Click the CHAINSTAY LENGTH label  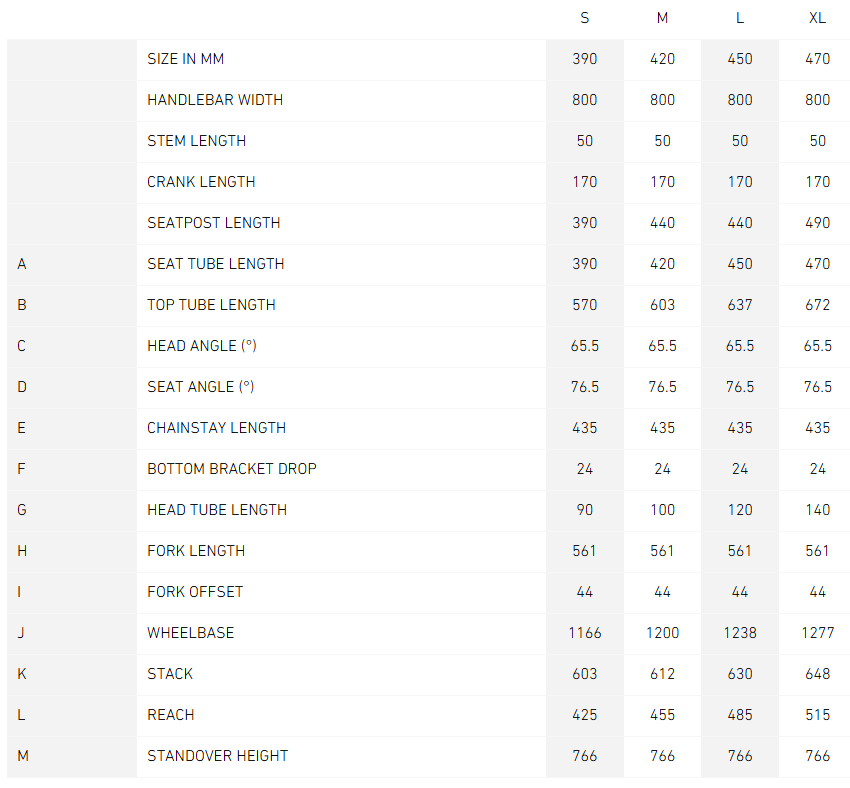[x=216, y=428]
